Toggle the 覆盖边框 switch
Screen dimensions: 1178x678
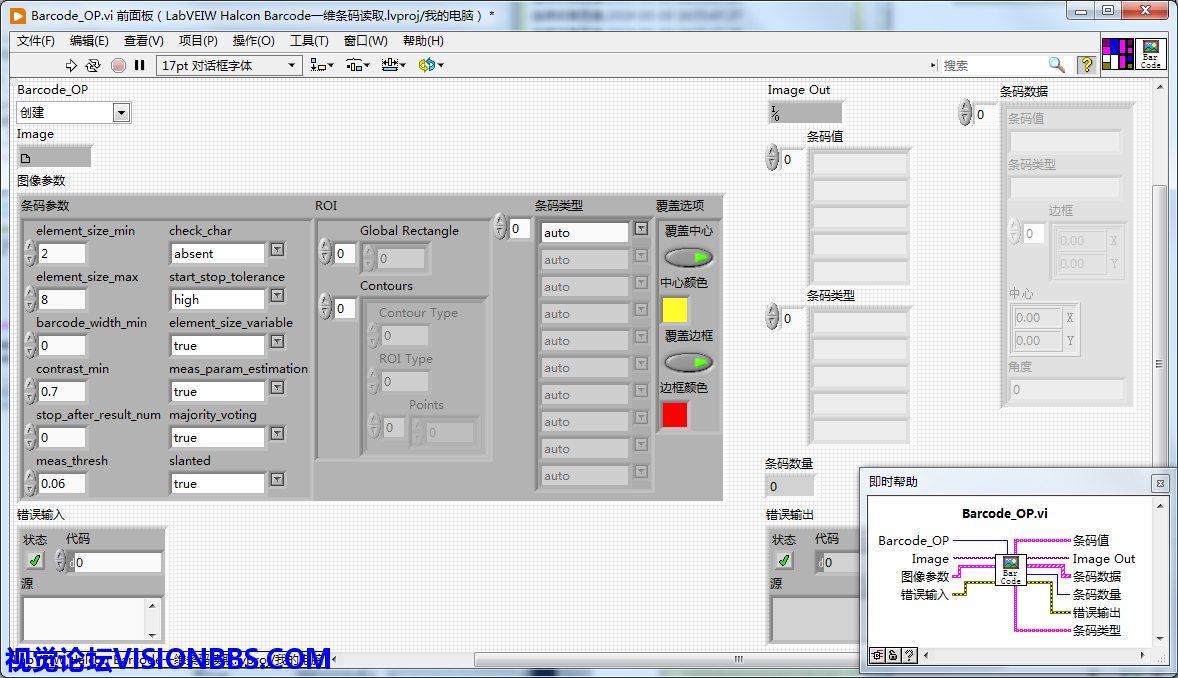click(688, 362)
